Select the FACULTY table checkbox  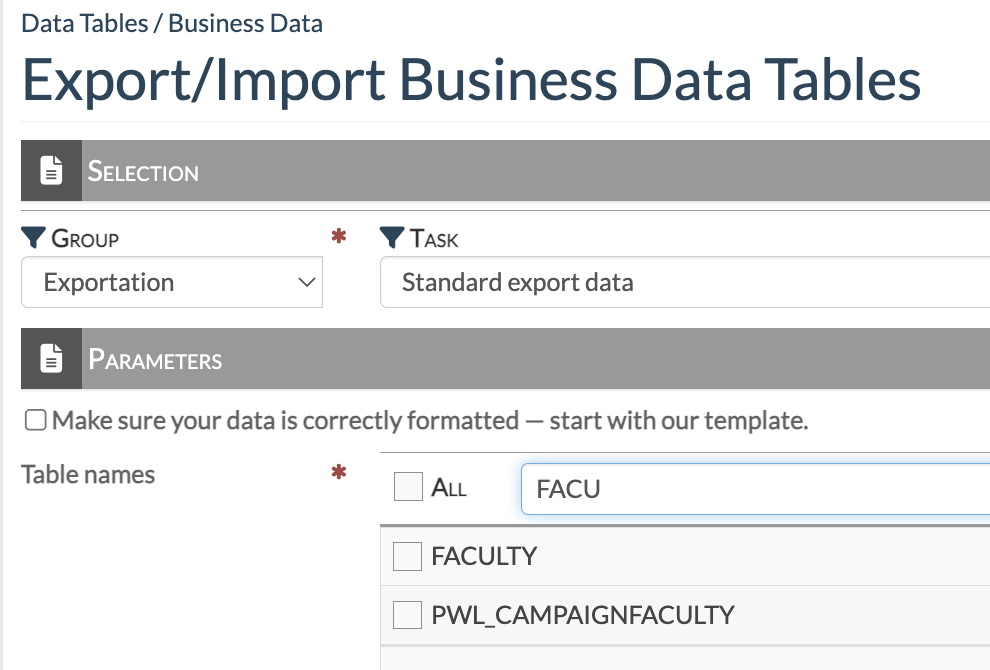(x=407, y=556)
